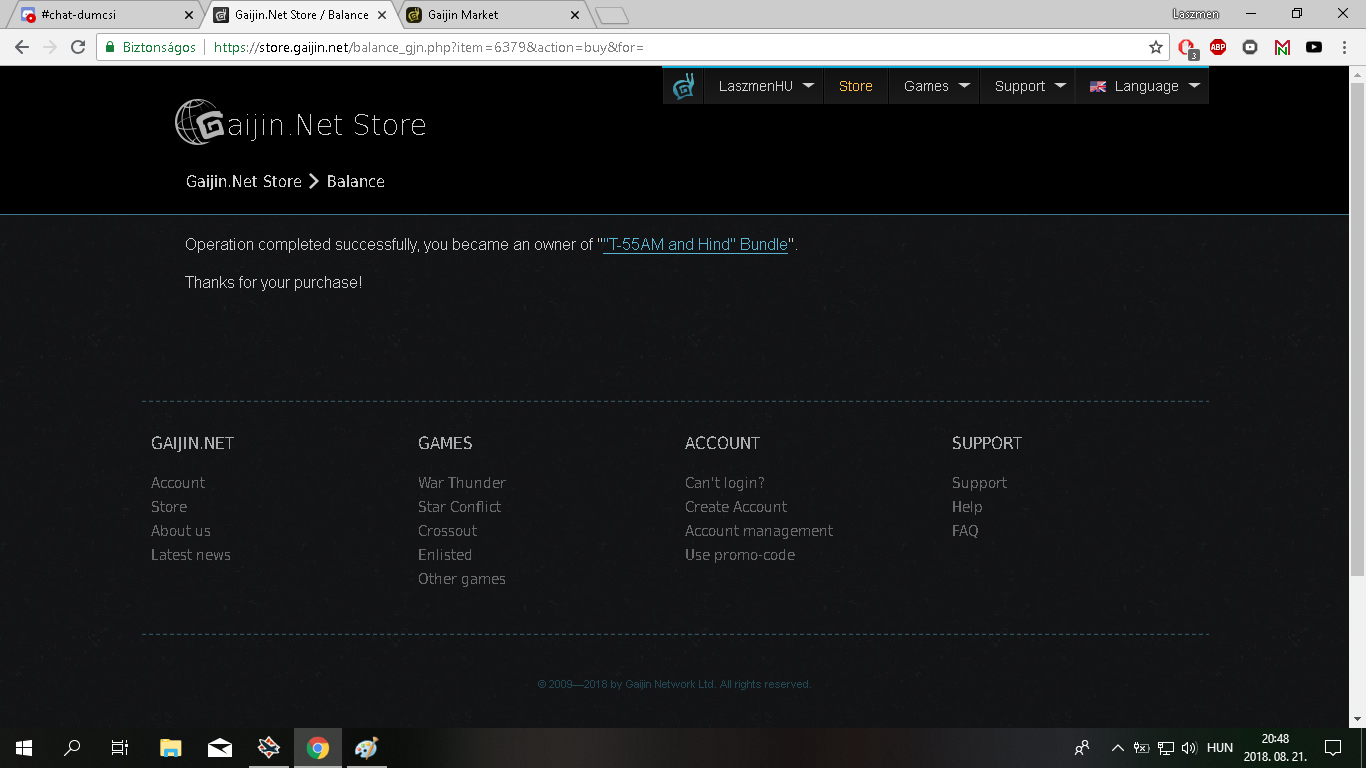Open Enlisted game link
The width and height of the screenshot is (1366, 768).
pos(445,555)
